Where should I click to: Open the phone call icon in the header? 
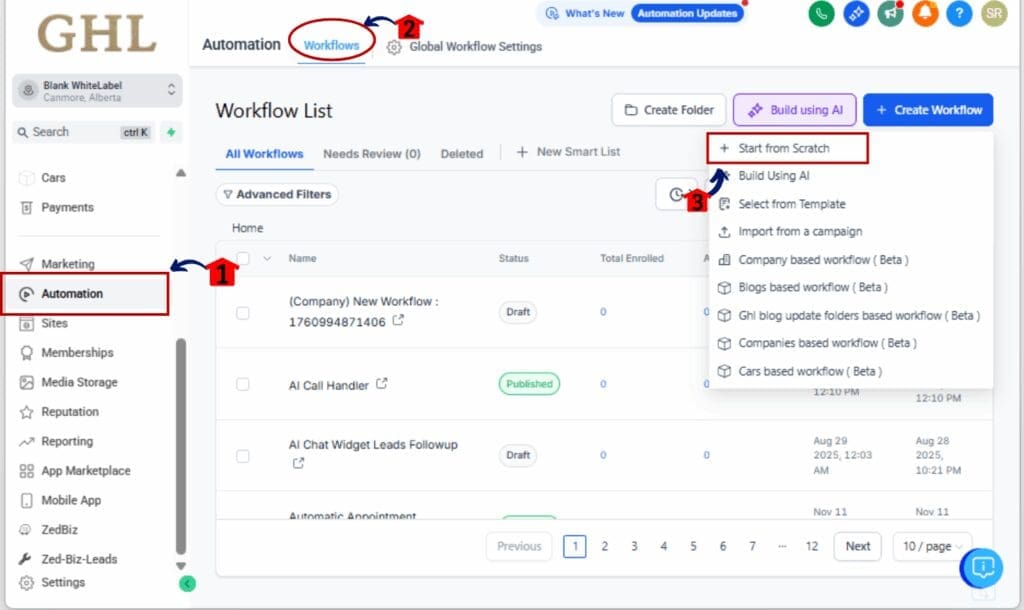[821, 15]
